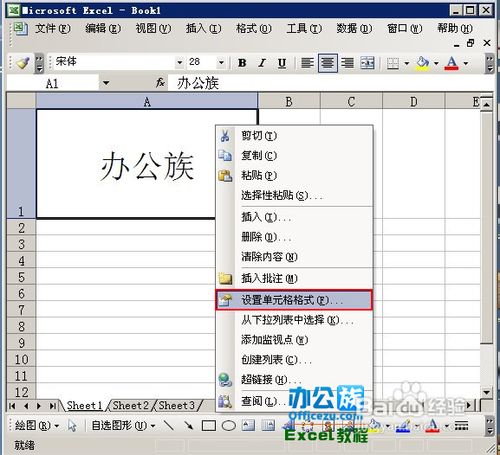This screenshot has width=500, height=455.
Task: Click the Text Box tool icon
Action: (x=248, y=425)
